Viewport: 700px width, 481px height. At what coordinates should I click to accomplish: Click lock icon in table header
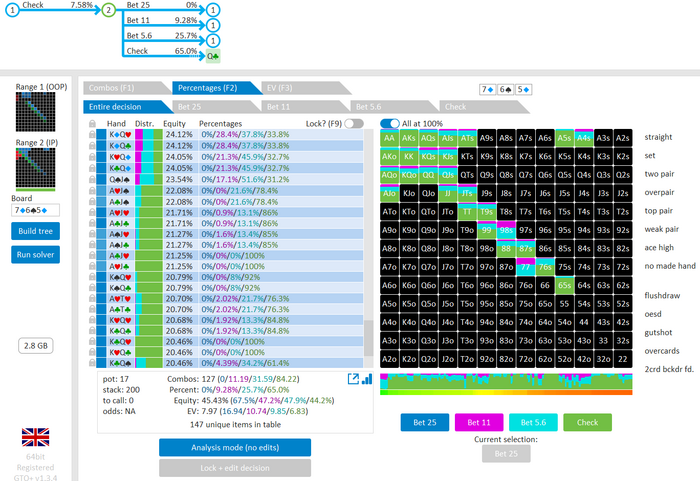[x=92, y=124]
